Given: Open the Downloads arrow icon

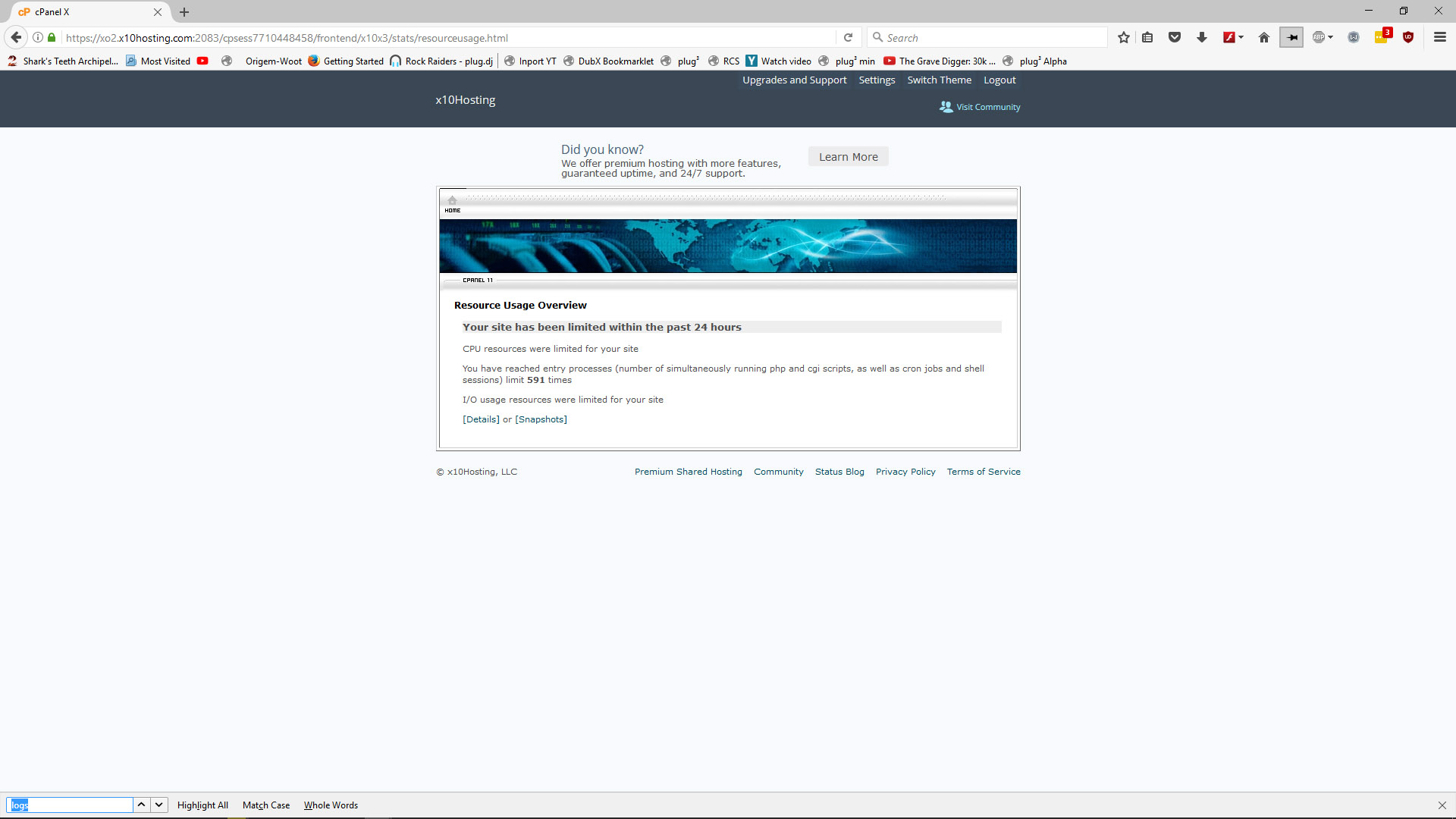Looking at the screenshot, I should coord(1202,37).
